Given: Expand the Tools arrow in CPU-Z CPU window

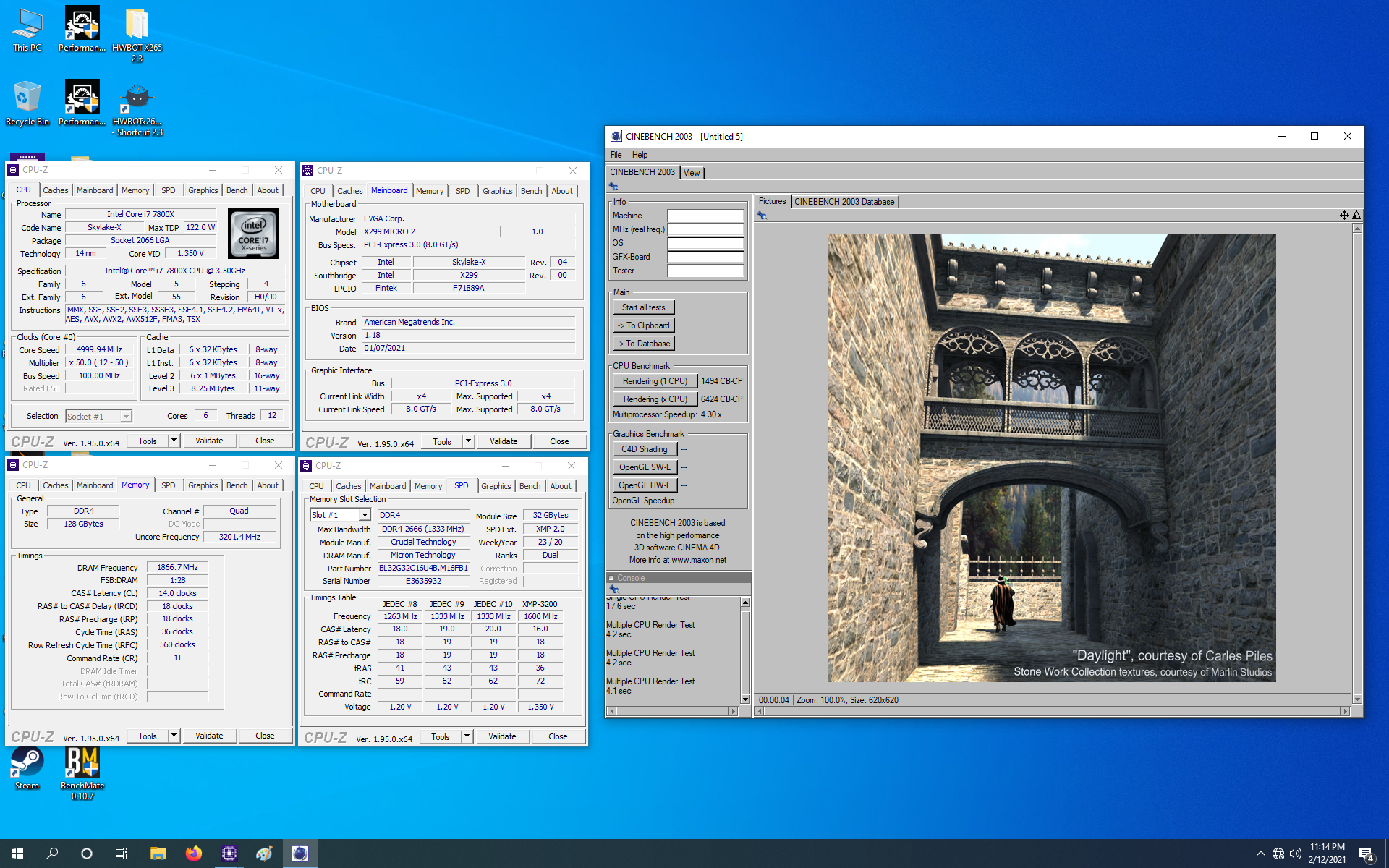Looking at the screenshot, I should 174,441.
